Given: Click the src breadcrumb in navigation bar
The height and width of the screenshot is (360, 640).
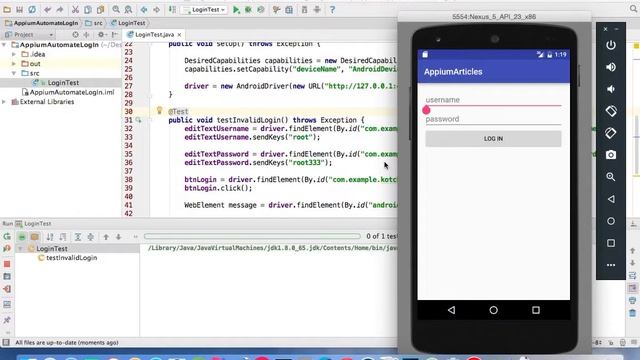Looking at the screenshot, I should pyautogui.click(x=94, y=23).
